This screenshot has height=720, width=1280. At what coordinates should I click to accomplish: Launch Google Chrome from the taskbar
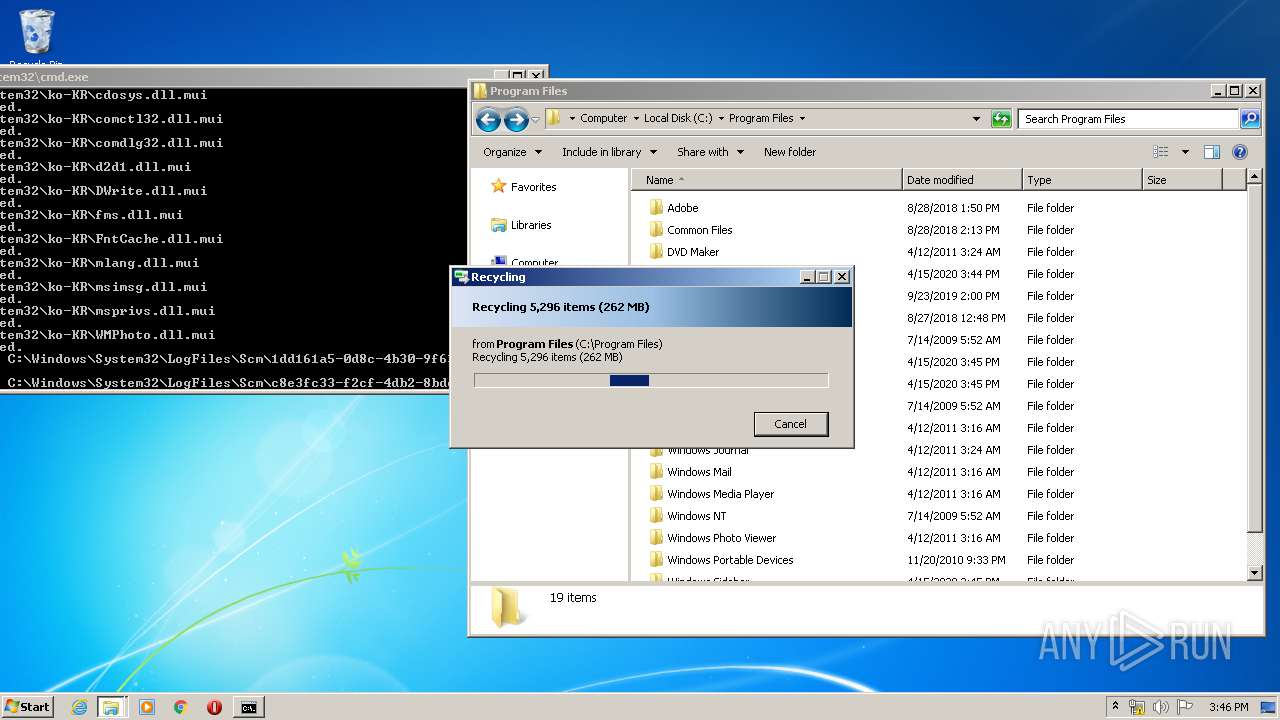coord(181,707)
